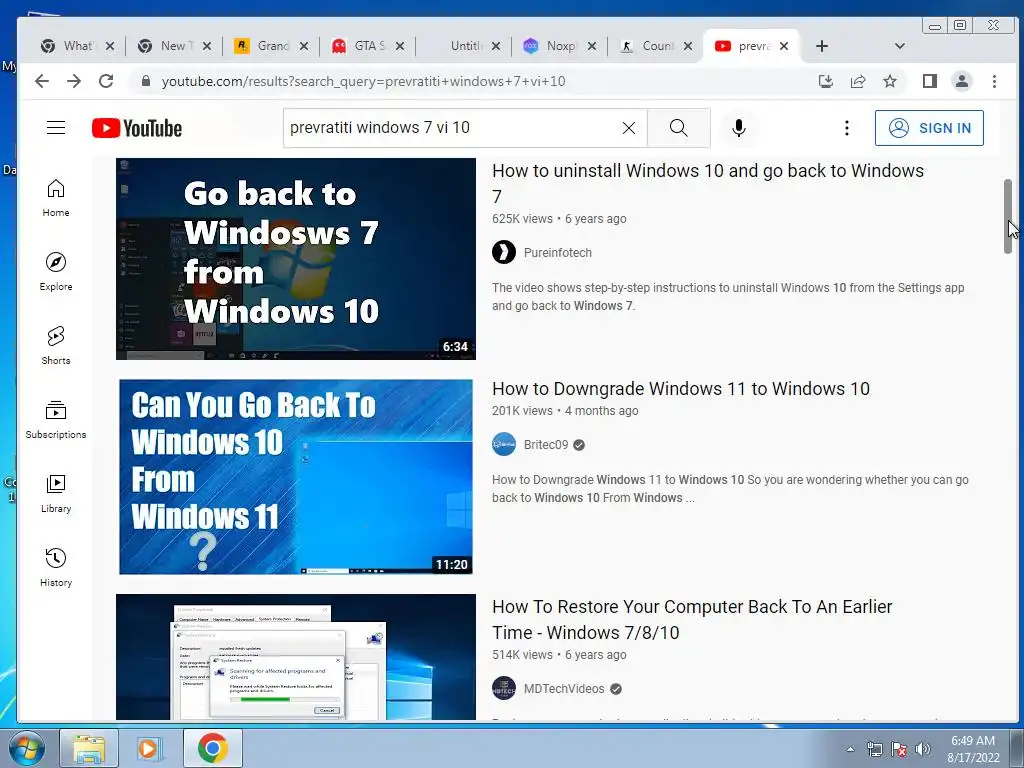The width and height of the screenshot is (1024, 768).
Task: Play the System Restore video thumbnail
Action: coord(296,657)
